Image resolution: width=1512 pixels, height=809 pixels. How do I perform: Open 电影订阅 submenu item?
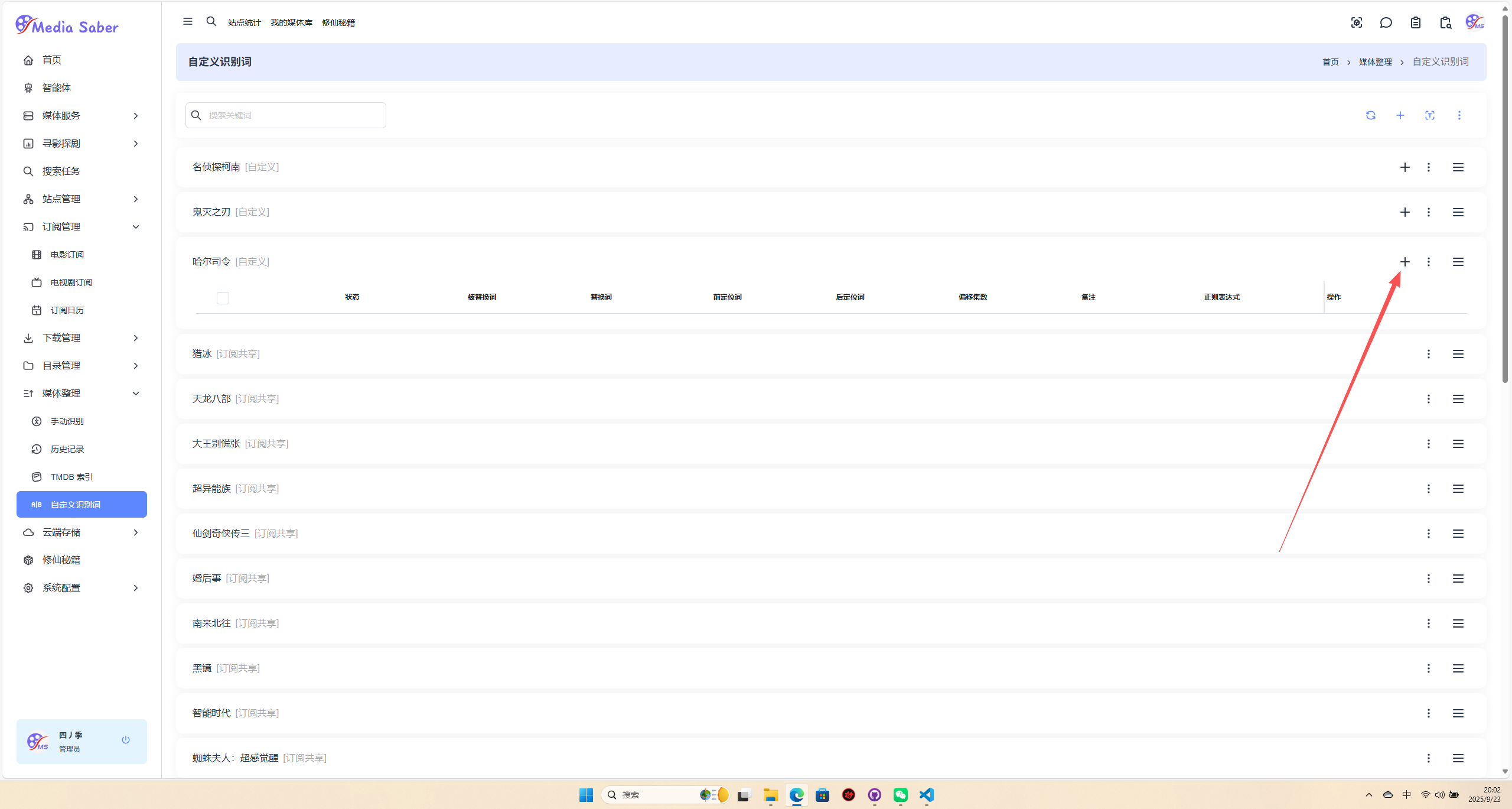(x=67, y=255)
